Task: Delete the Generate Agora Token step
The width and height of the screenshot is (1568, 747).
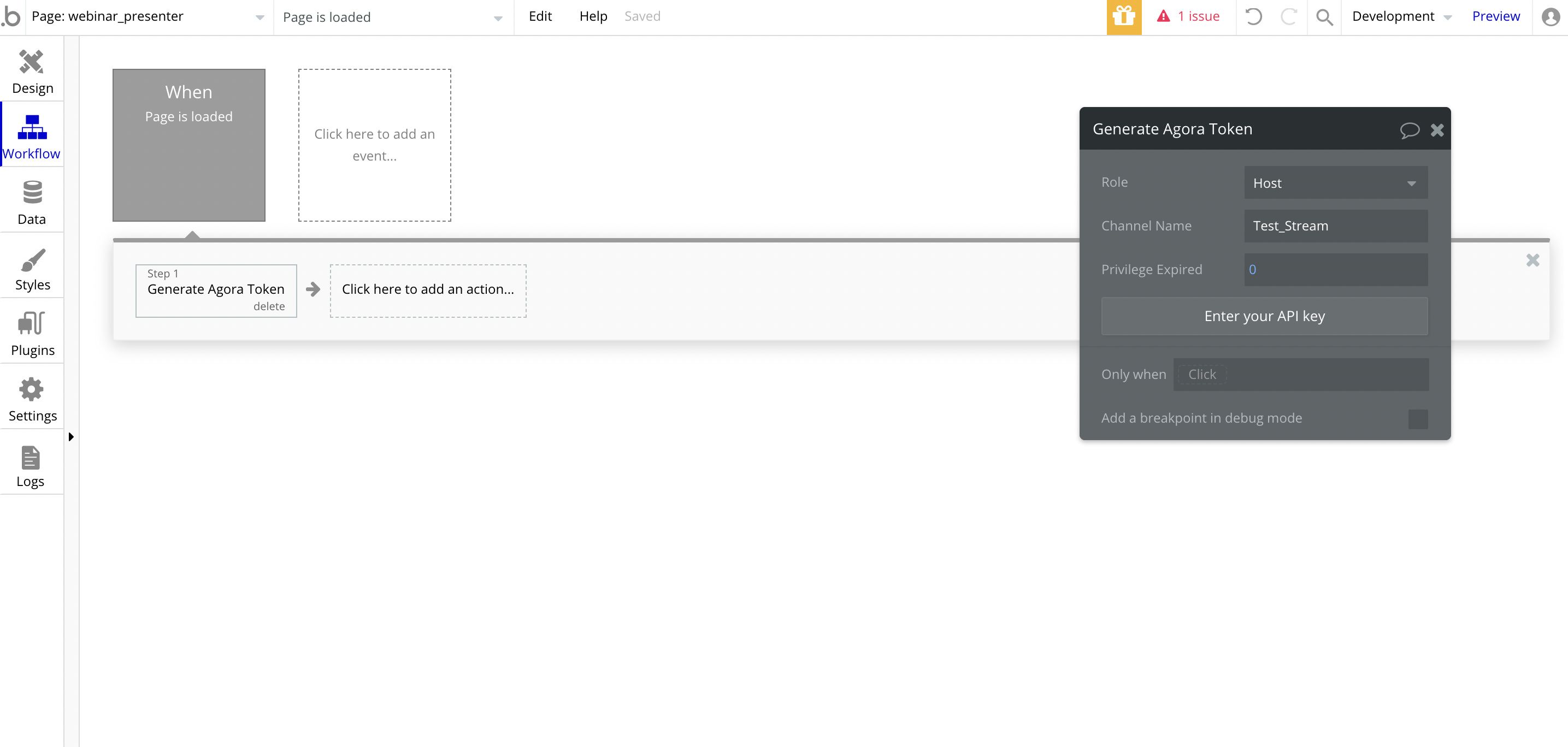Action: pyautogui.click(x=269, y=306)
